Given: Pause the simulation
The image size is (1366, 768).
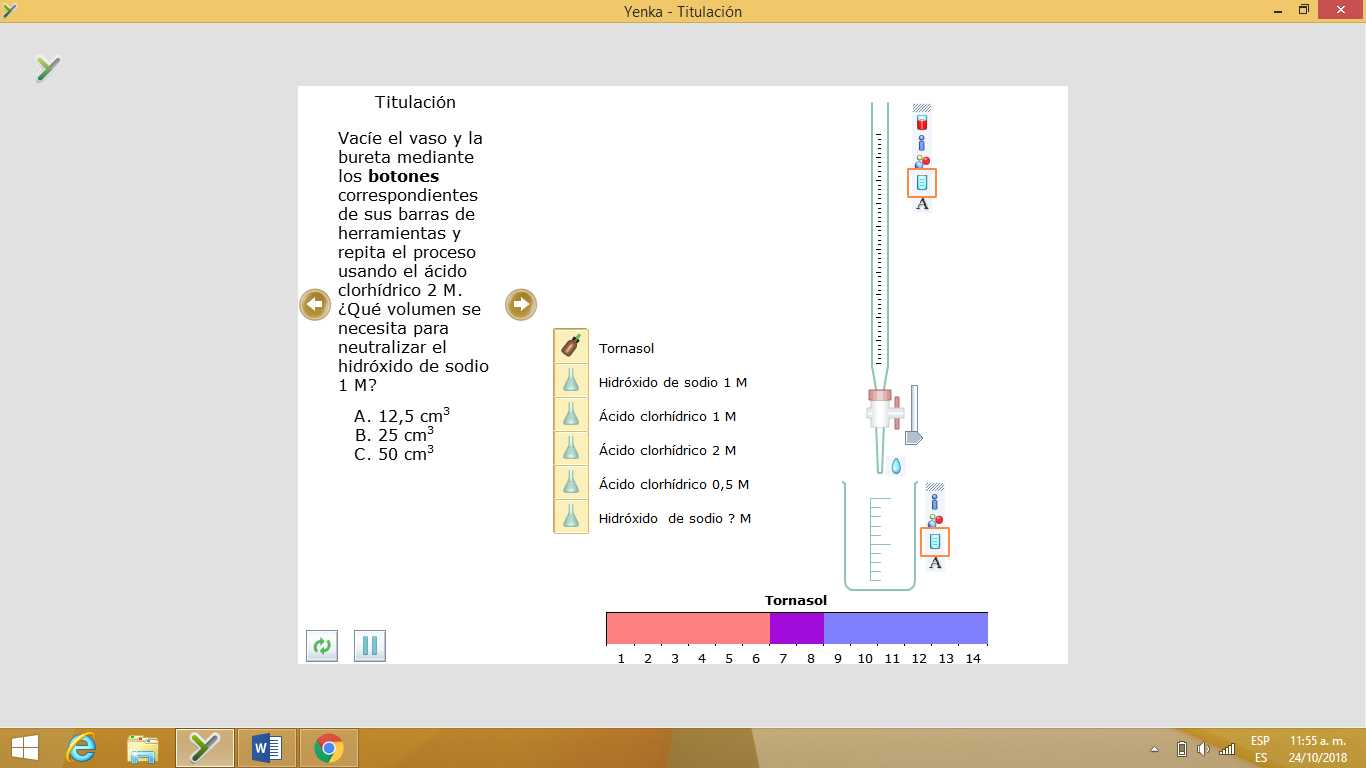Looking at the screenshot, I should [370, 646].
